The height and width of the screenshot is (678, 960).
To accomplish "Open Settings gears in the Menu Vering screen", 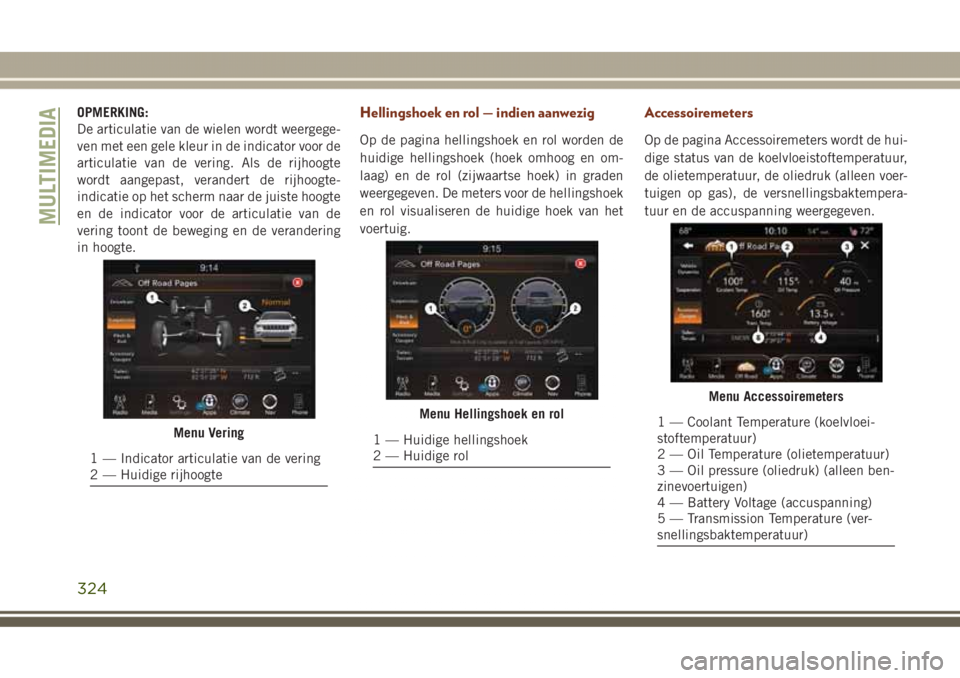I will tap(179, 404).
